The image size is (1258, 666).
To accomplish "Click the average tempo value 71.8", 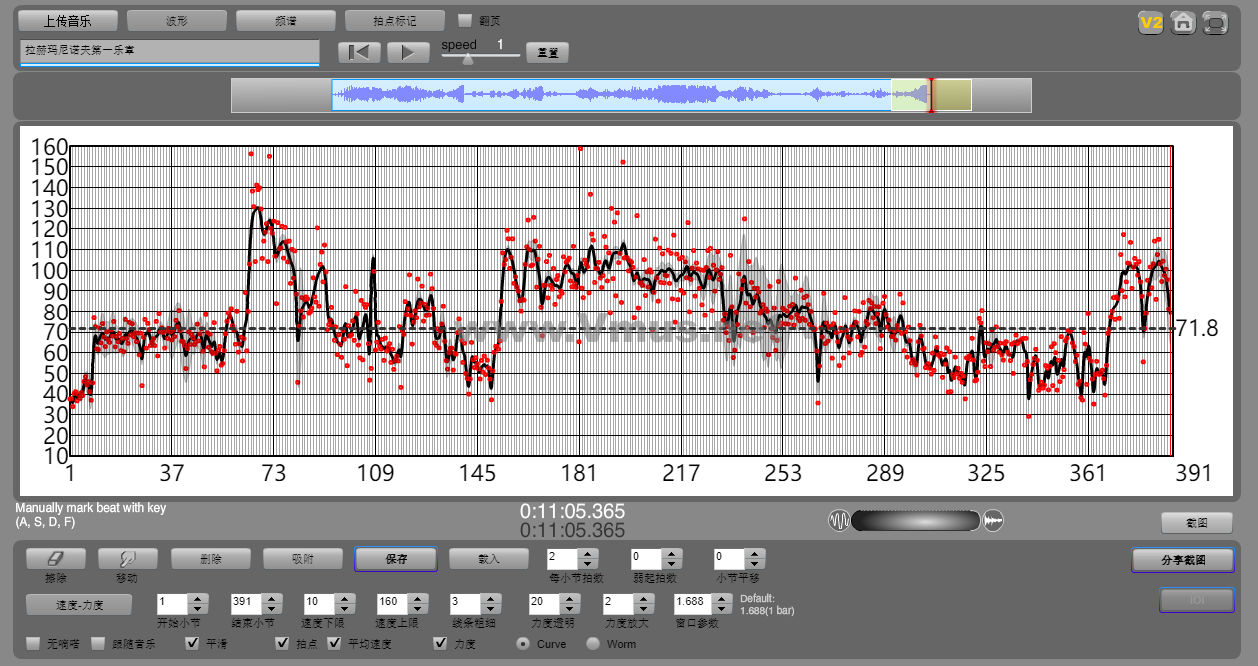I will click(1198, 328).
